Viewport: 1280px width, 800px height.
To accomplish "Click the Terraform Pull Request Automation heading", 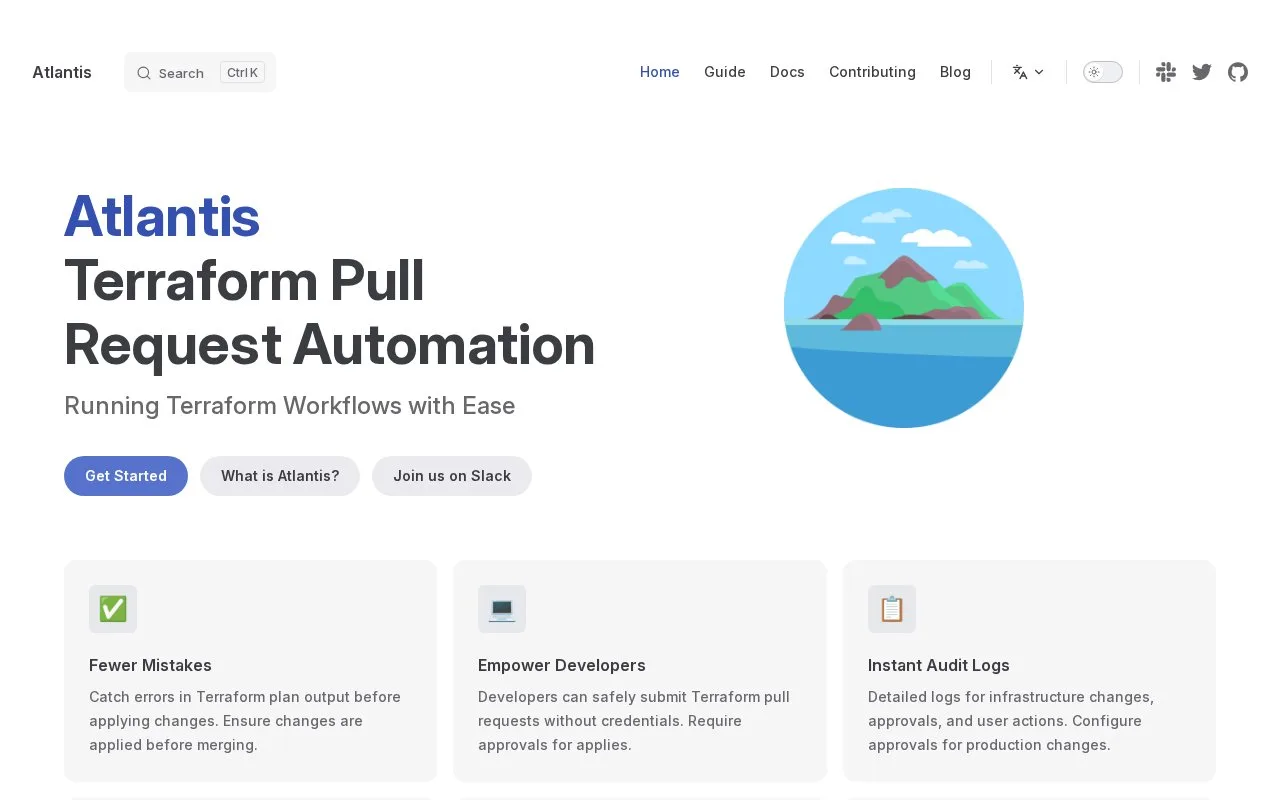I will click(x=330, y=312).
